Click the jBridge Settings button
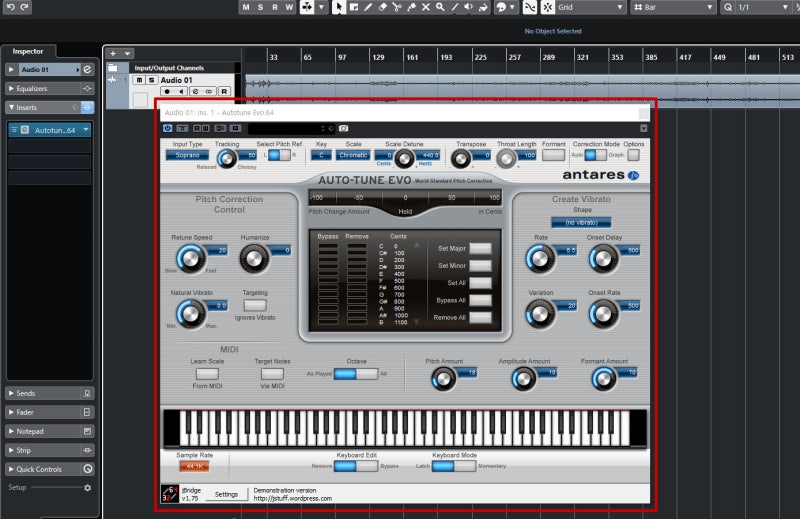 226,494
